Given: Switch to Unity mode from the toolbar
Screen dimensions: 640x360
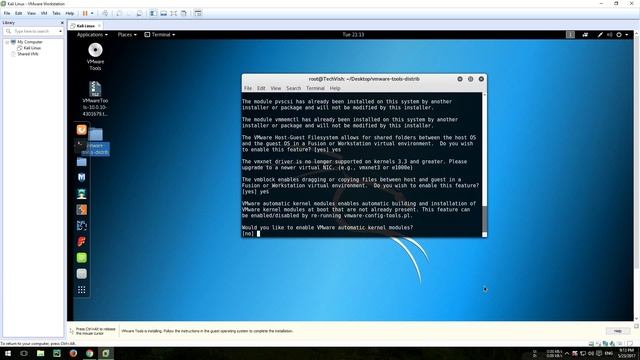Looking at the screenshot, I should 184,13.
